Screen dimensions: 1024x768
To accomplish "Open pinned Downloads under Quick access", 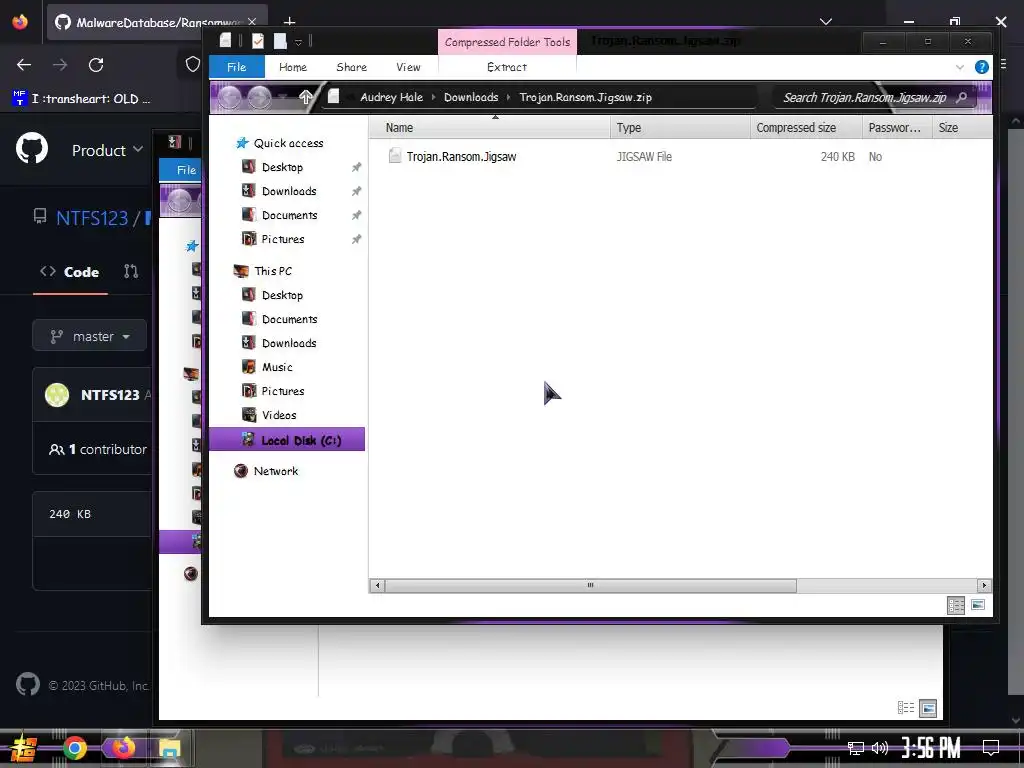I will click(x=289, y=191).
